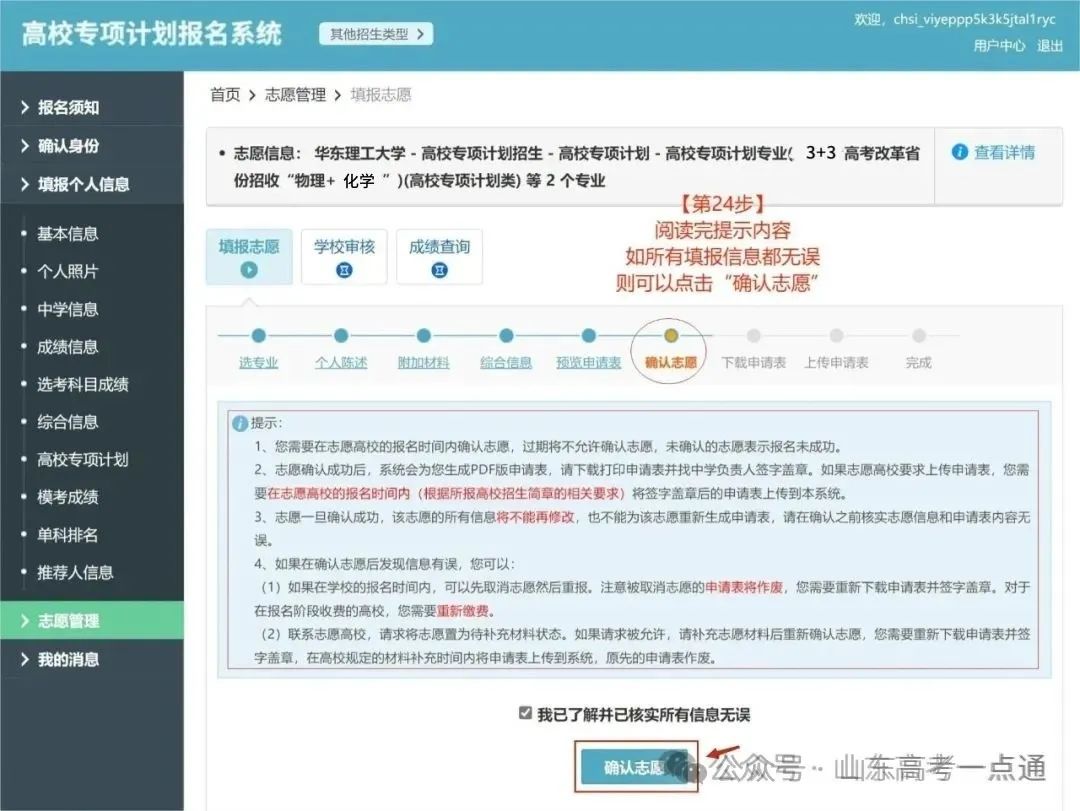Click the 提示 information icon

click(x=240, y=423)
